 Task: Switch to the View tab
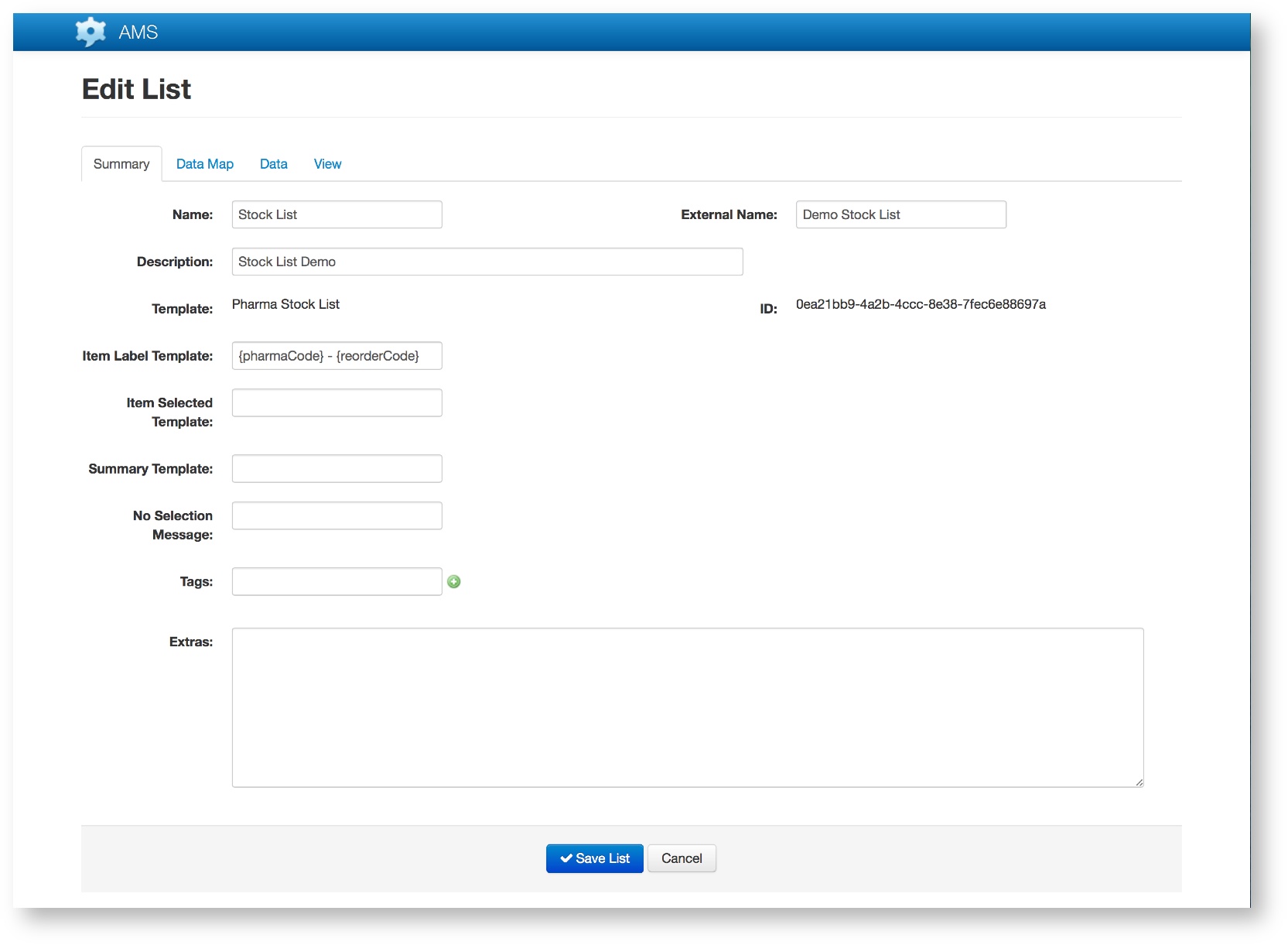coord(327,164)
